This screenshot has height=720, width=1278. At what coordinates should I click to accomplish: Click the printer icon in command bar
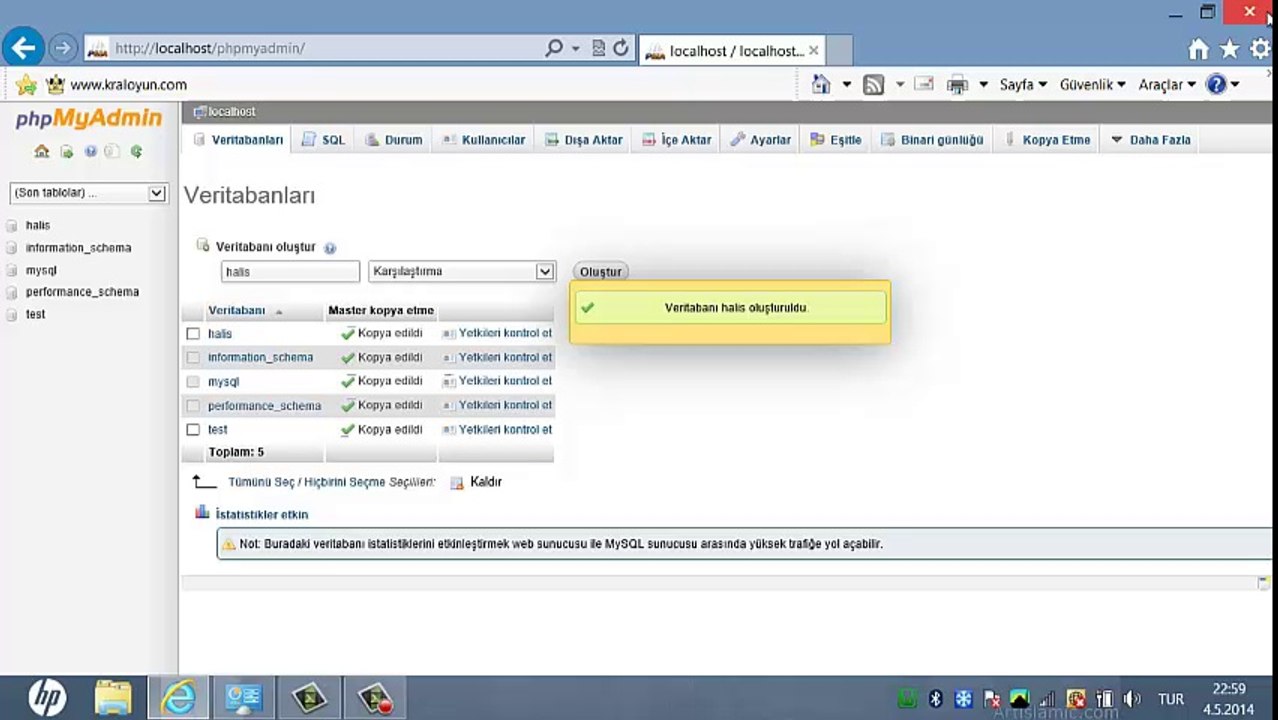[x=957, y=85]
